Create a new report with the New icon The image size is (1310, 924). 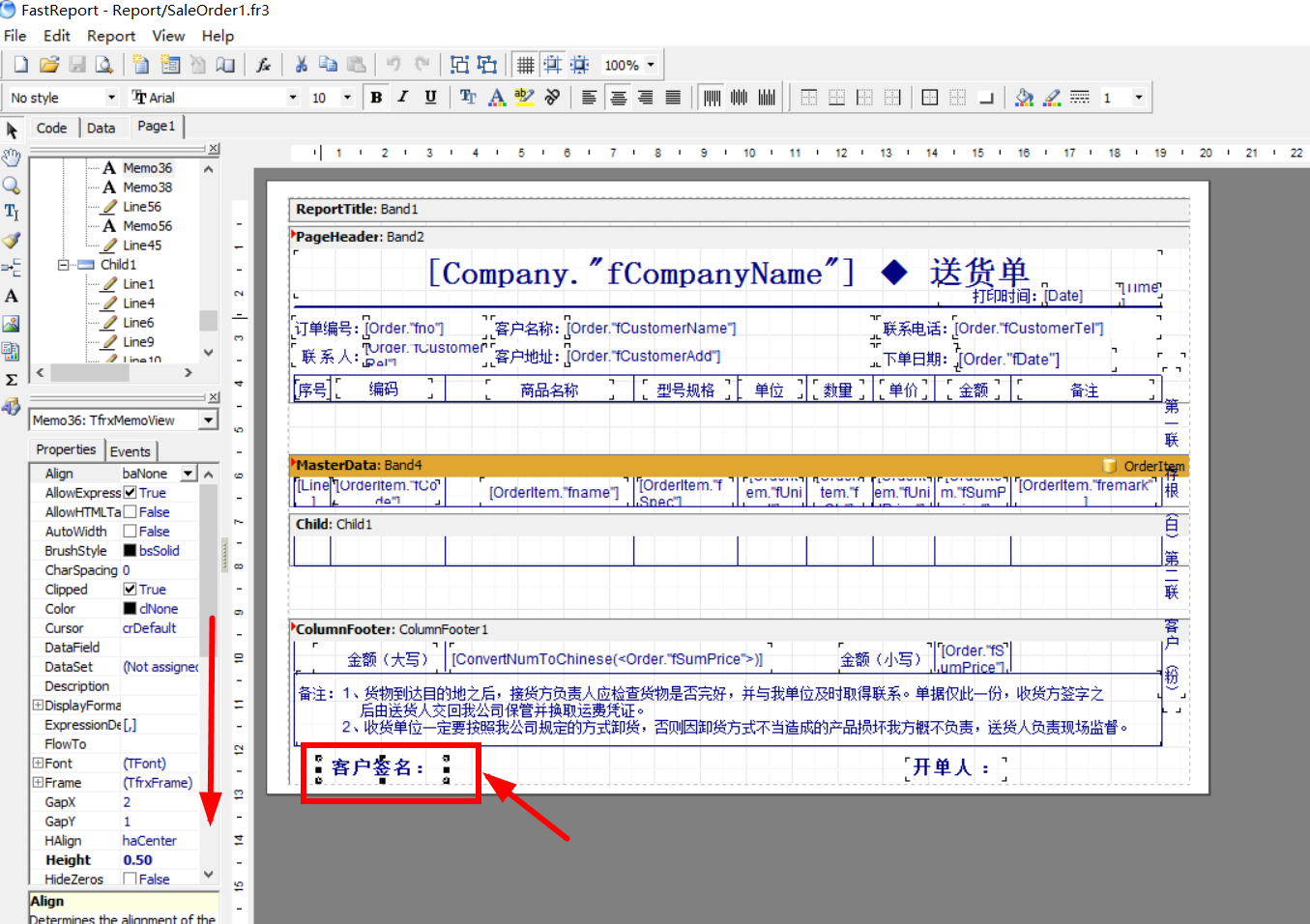point(20,65)
